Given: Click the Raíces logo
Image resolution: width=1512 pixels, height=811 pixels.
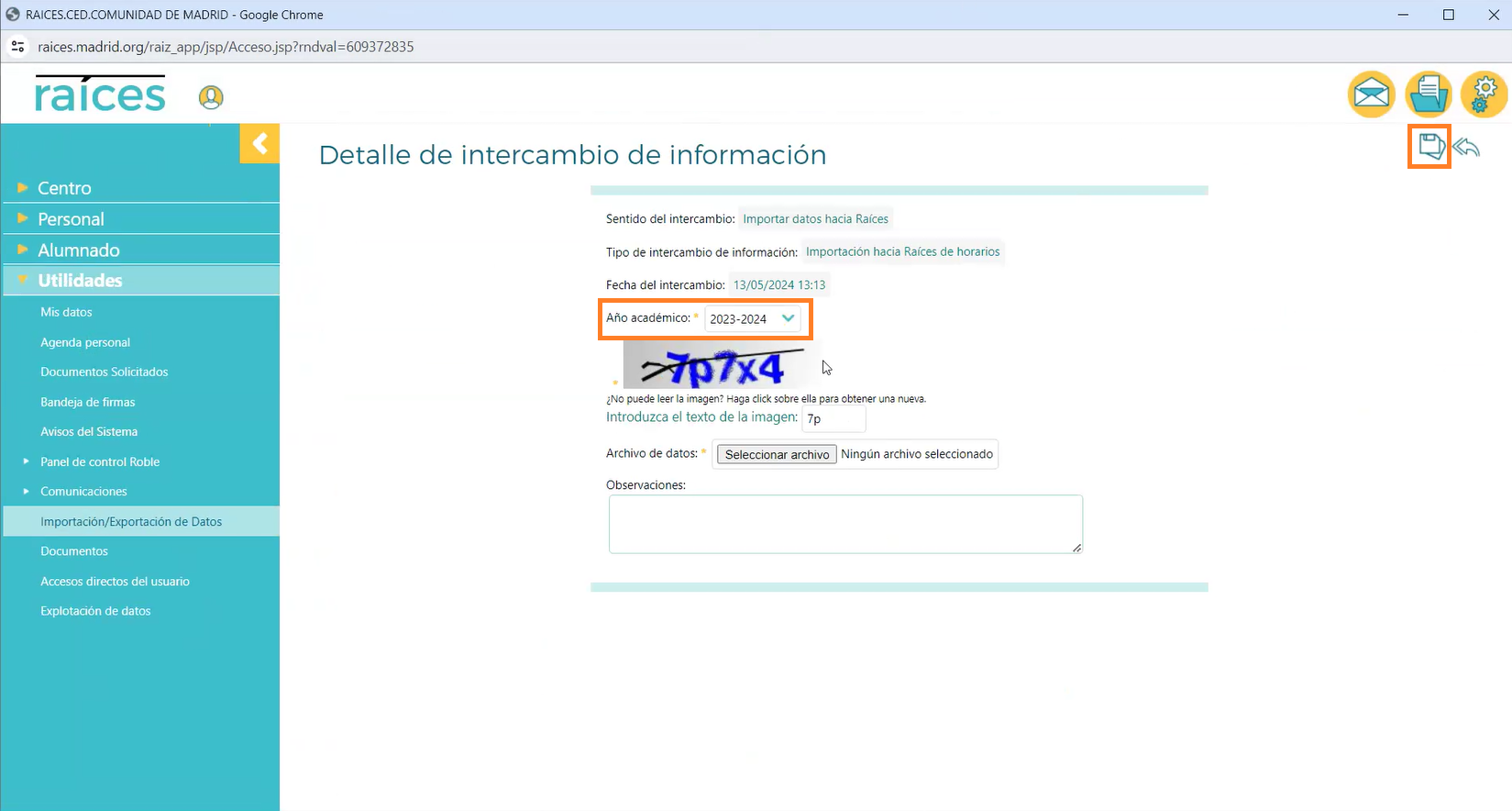Looking at the screenshot, I should [100, 94].
